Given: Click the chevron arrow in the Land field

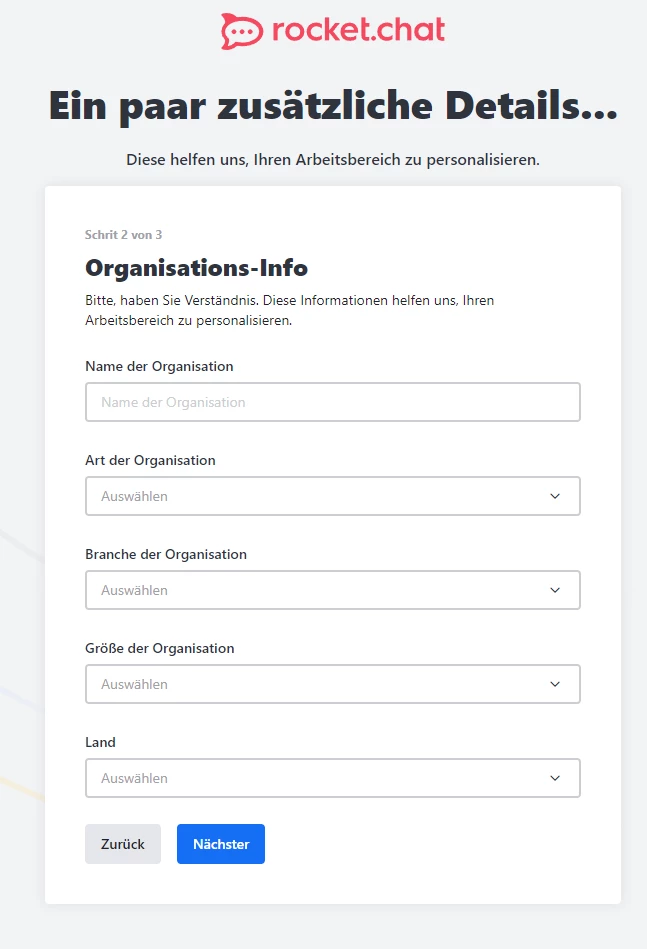Looking at the screenshot, I should (x=556, y=778).
